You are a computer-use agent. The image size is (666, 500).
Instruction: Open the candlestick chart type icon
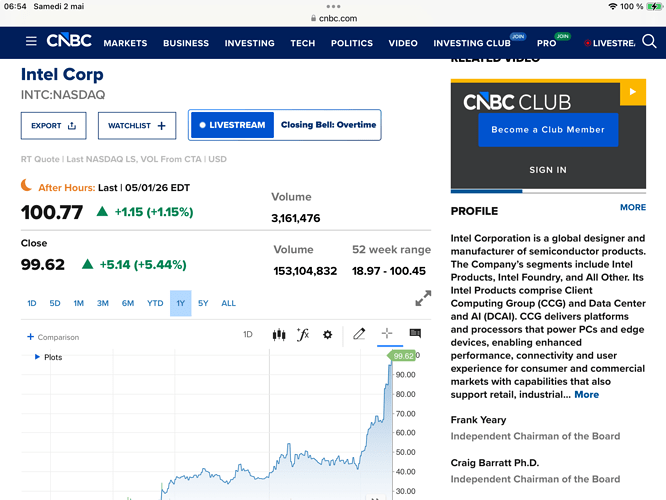(x=279, y=335)
